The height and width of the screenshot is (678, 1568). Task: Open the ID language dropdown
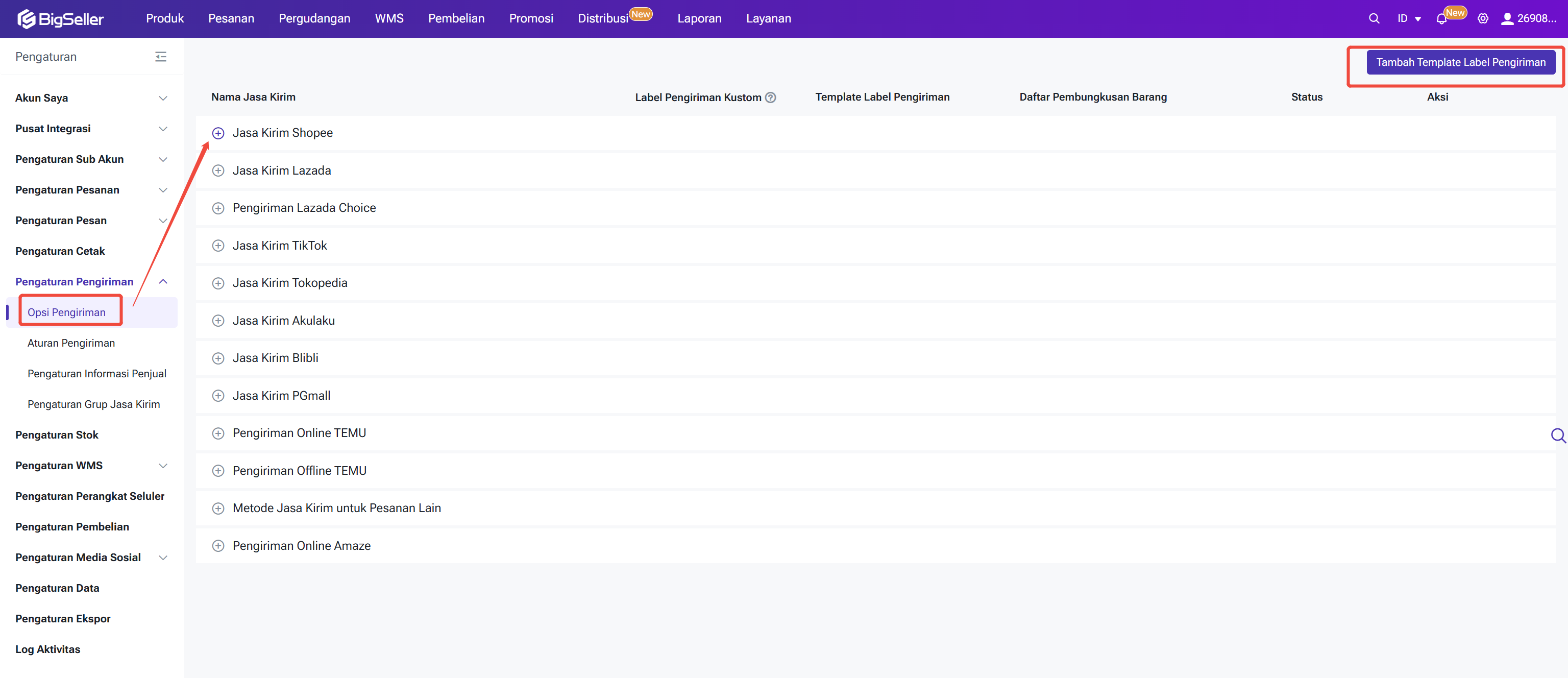pos(1409,18)
